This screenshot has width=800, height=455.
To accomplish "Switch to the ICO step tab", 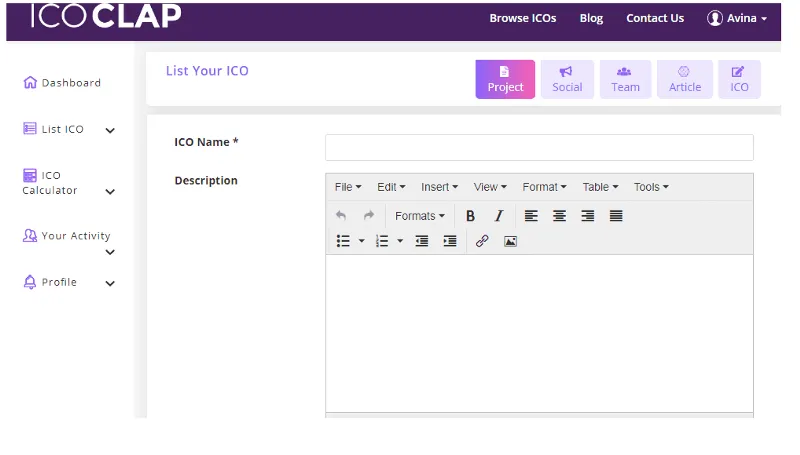I will (739, 79).
